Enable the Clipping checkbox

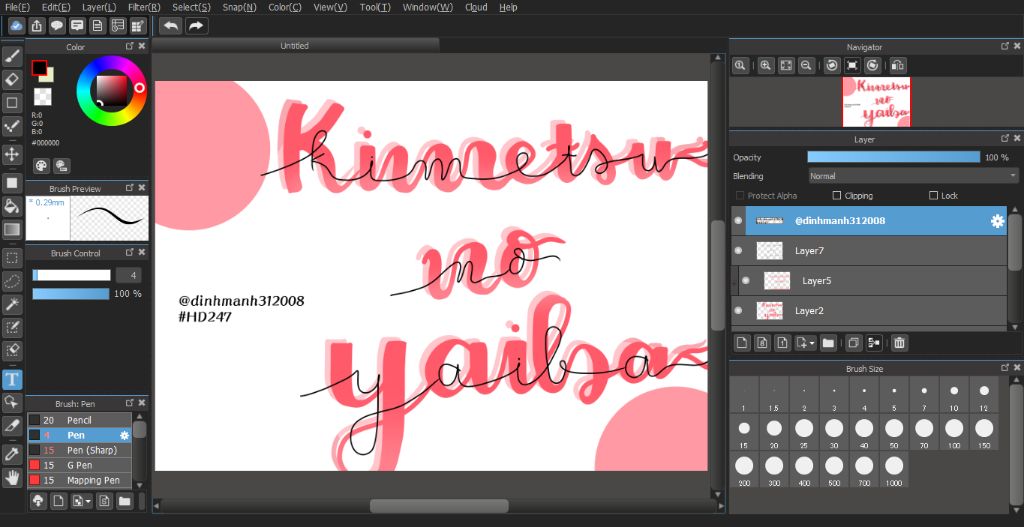pos(837,196)
